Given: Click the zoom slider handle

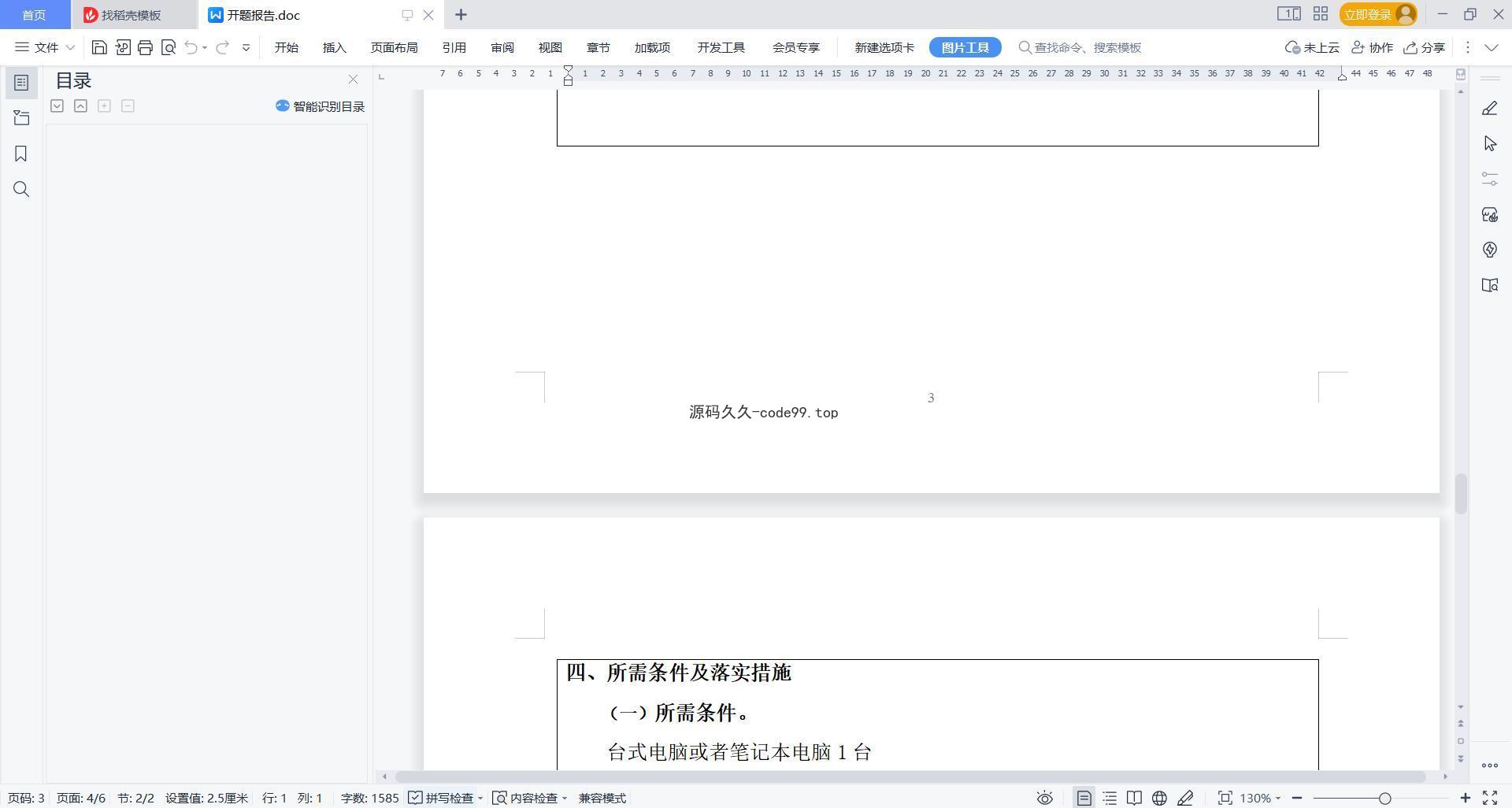Looking at the screenshot, I should (x=1385, y=798).
